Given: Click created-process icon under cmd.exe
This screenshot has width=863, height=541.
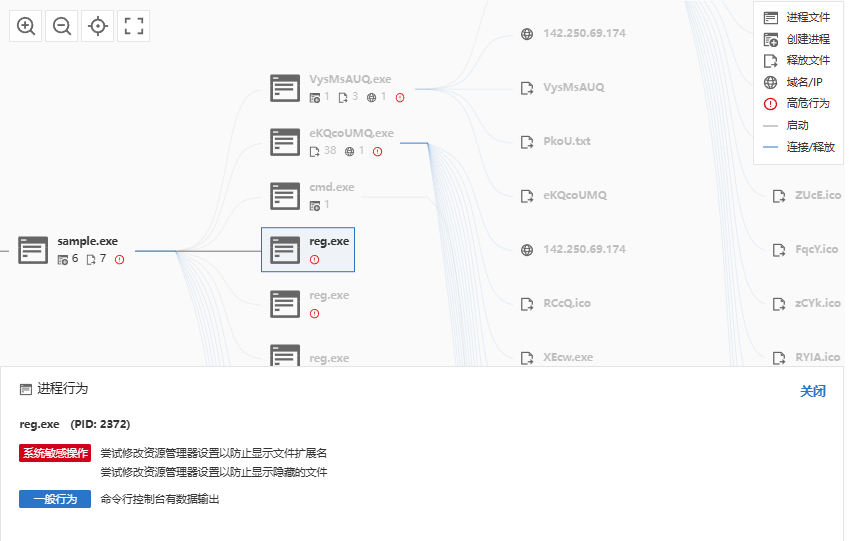Looking at the screenshot, I should click(315, 205).
